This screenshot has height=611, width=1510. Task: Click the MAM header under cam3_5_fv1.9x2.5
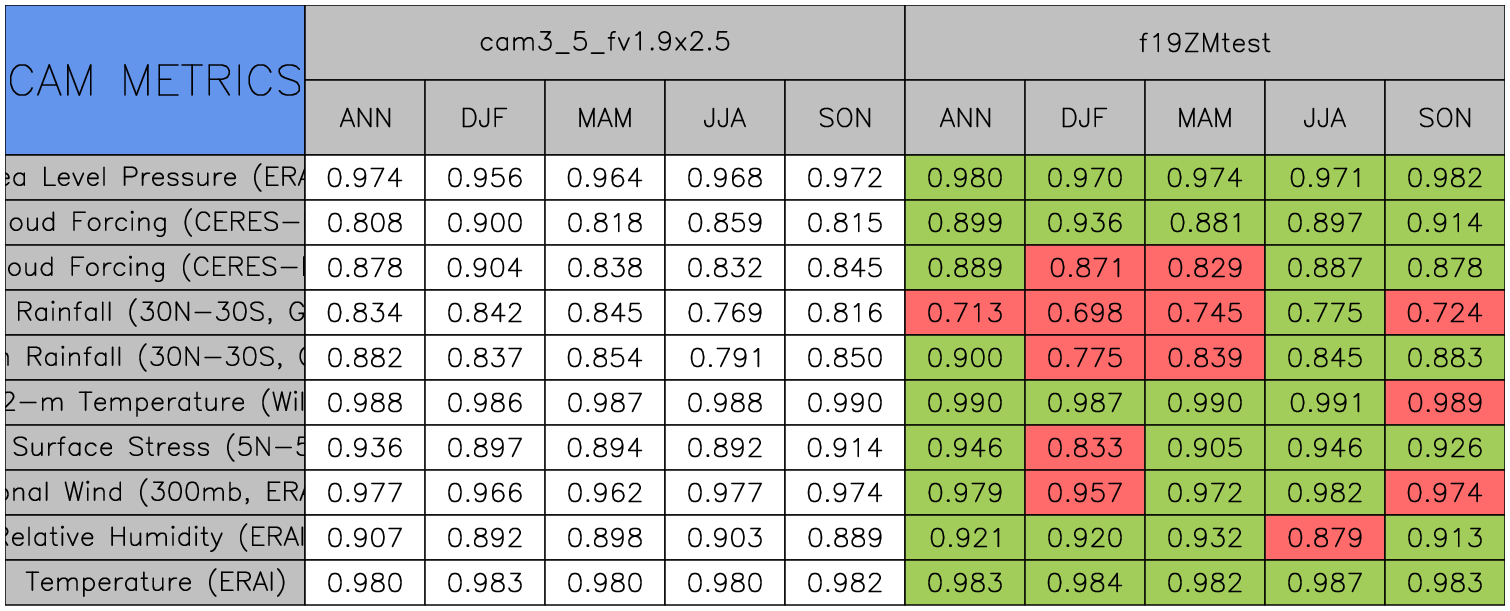(x=604, y=118)
